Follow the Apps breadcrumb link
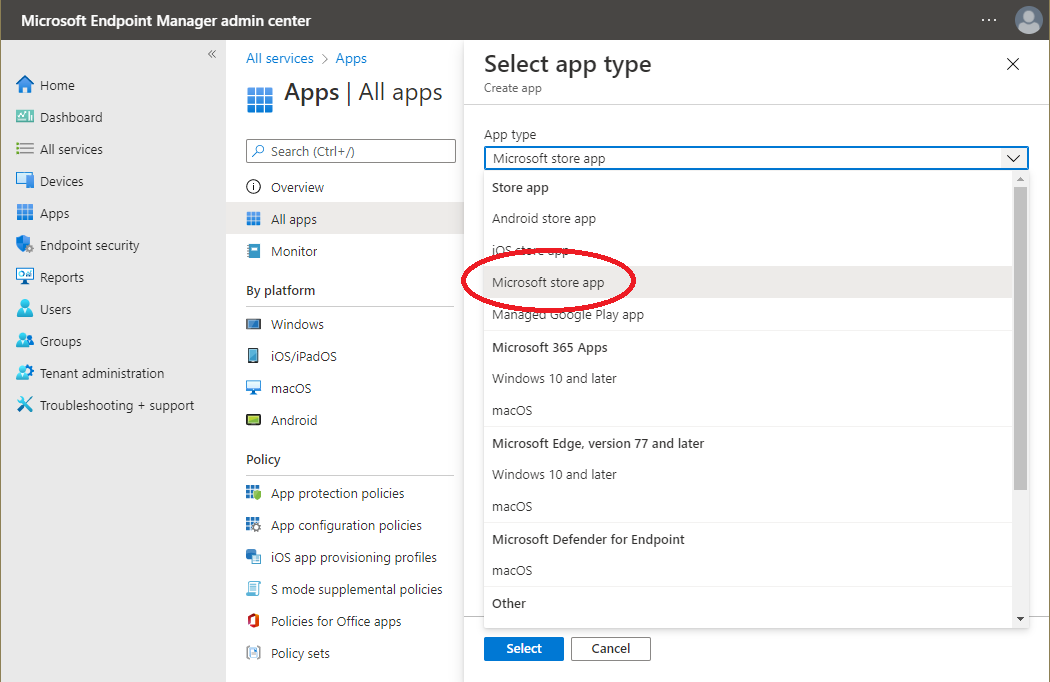The width and height of the screenshot is (1050, 682). (x=351, y=58)
